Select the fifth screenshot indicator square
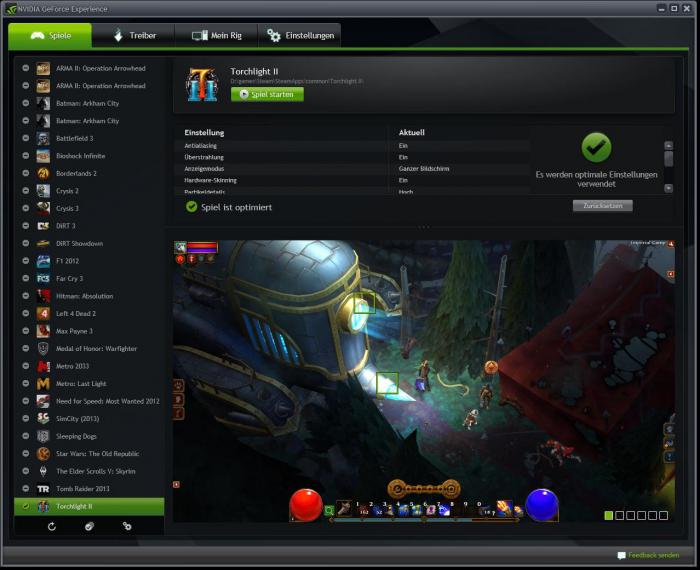This screenshot has width=700, height=570. pyautogui.click(x=652, y=516)
